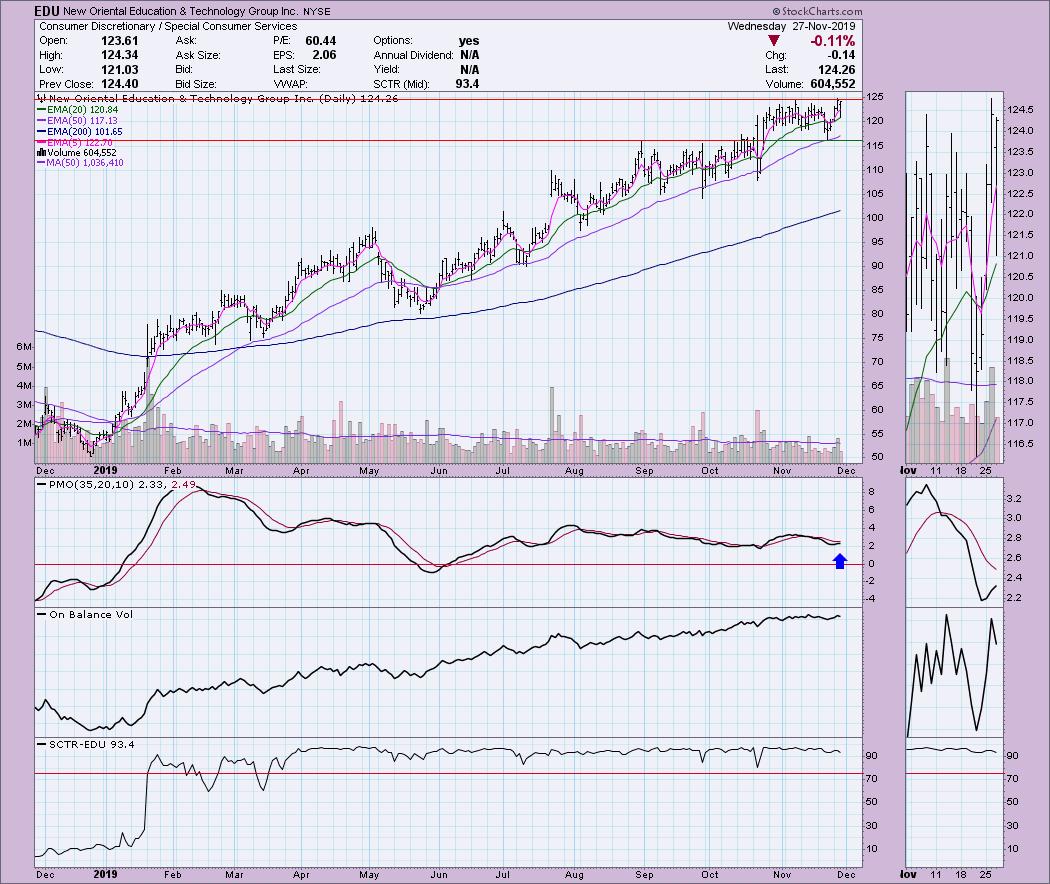This screenshot has width=1050, height=884.
Task: Click the Chg value -0.14
Action: coord(842,55)
